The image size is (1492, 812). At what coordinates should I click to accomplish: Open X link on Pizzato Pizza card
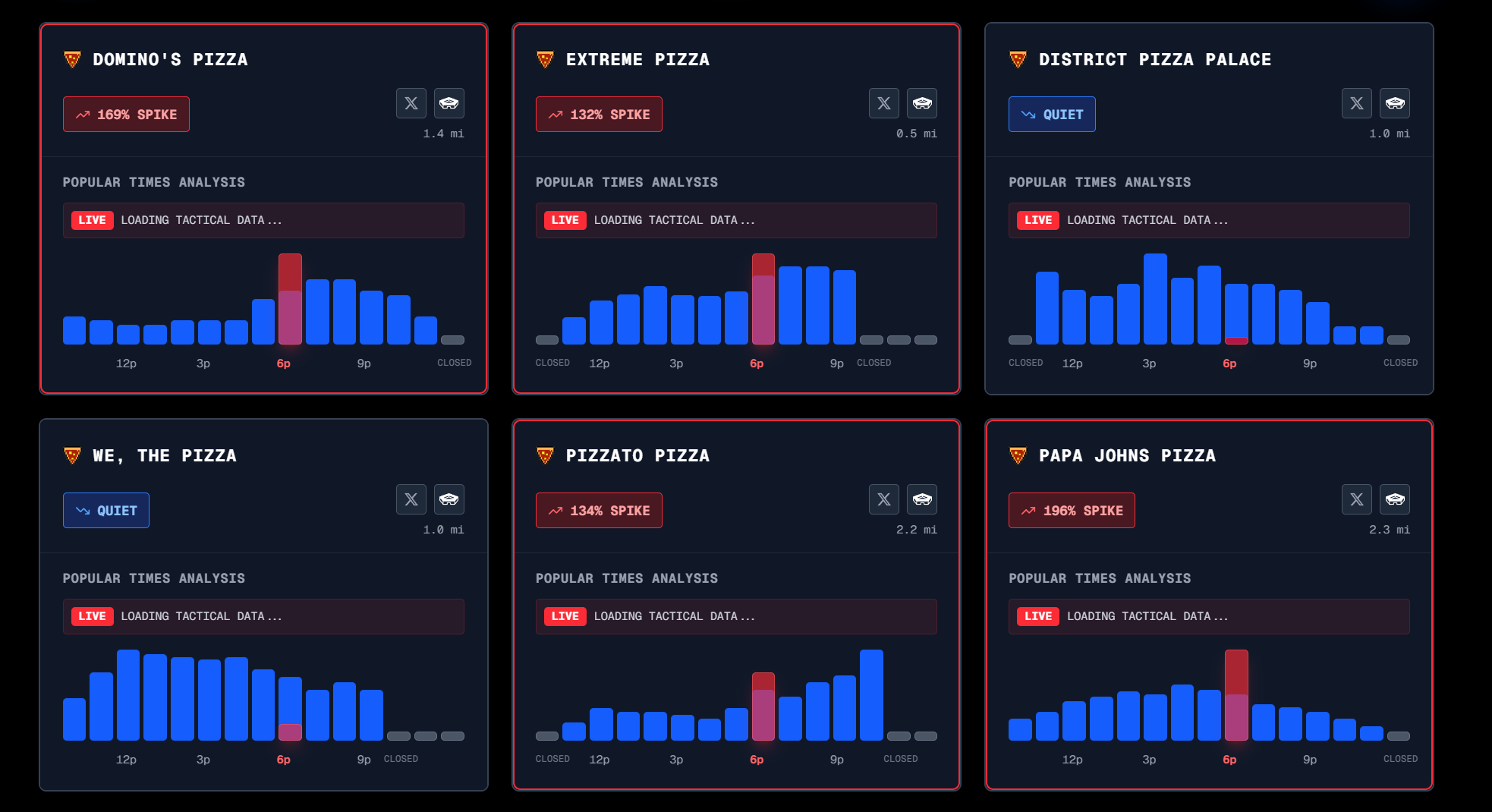[x=884, y=499]
